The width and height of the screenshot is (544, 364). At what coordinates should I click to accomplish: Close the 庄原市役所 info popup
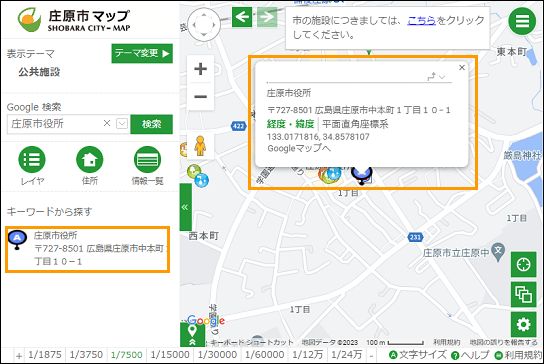coord(462,67)
